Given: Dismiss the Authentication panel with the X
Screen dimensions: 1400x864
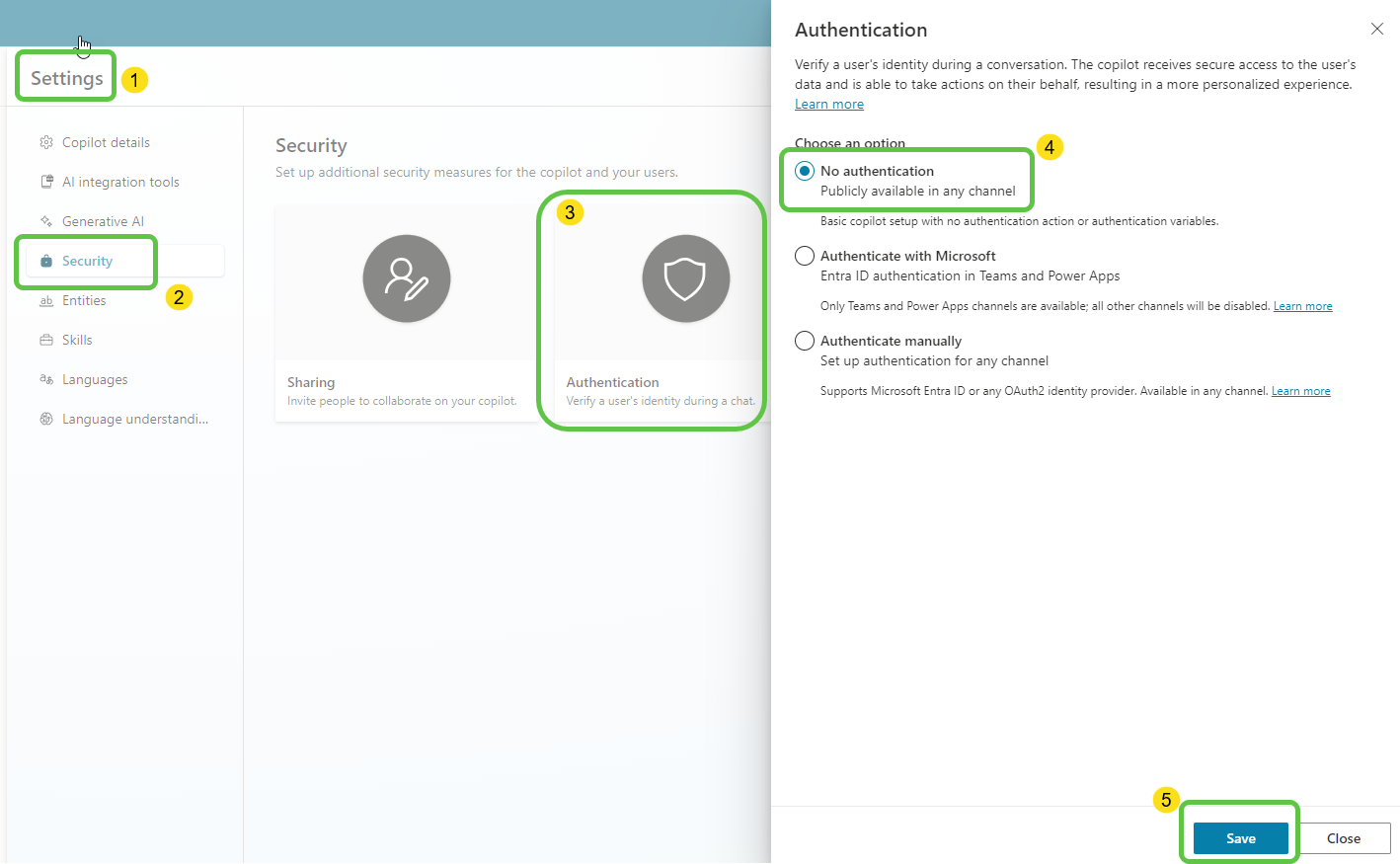Looking at the screenshot, I should point(1376,29).
